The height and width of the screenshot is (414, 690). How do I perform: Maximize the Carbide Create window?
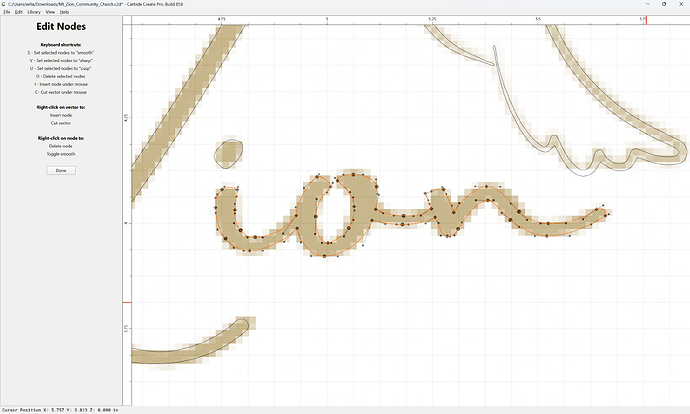pos(664,4)
